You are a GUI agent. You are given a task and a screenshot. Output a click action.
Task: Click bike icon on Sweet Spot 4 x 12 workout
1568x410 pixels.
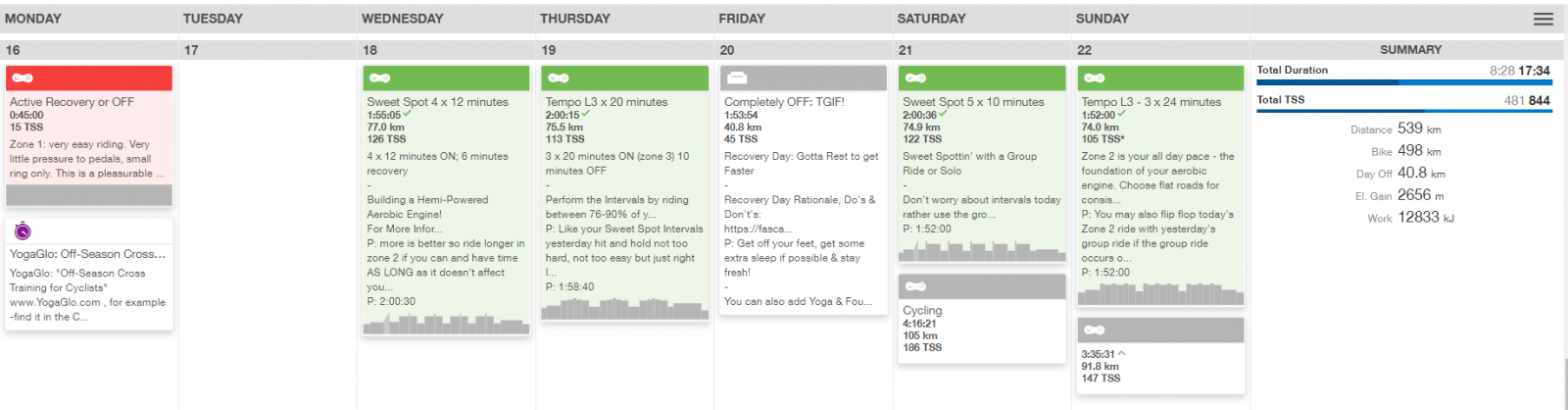point(380,78)
